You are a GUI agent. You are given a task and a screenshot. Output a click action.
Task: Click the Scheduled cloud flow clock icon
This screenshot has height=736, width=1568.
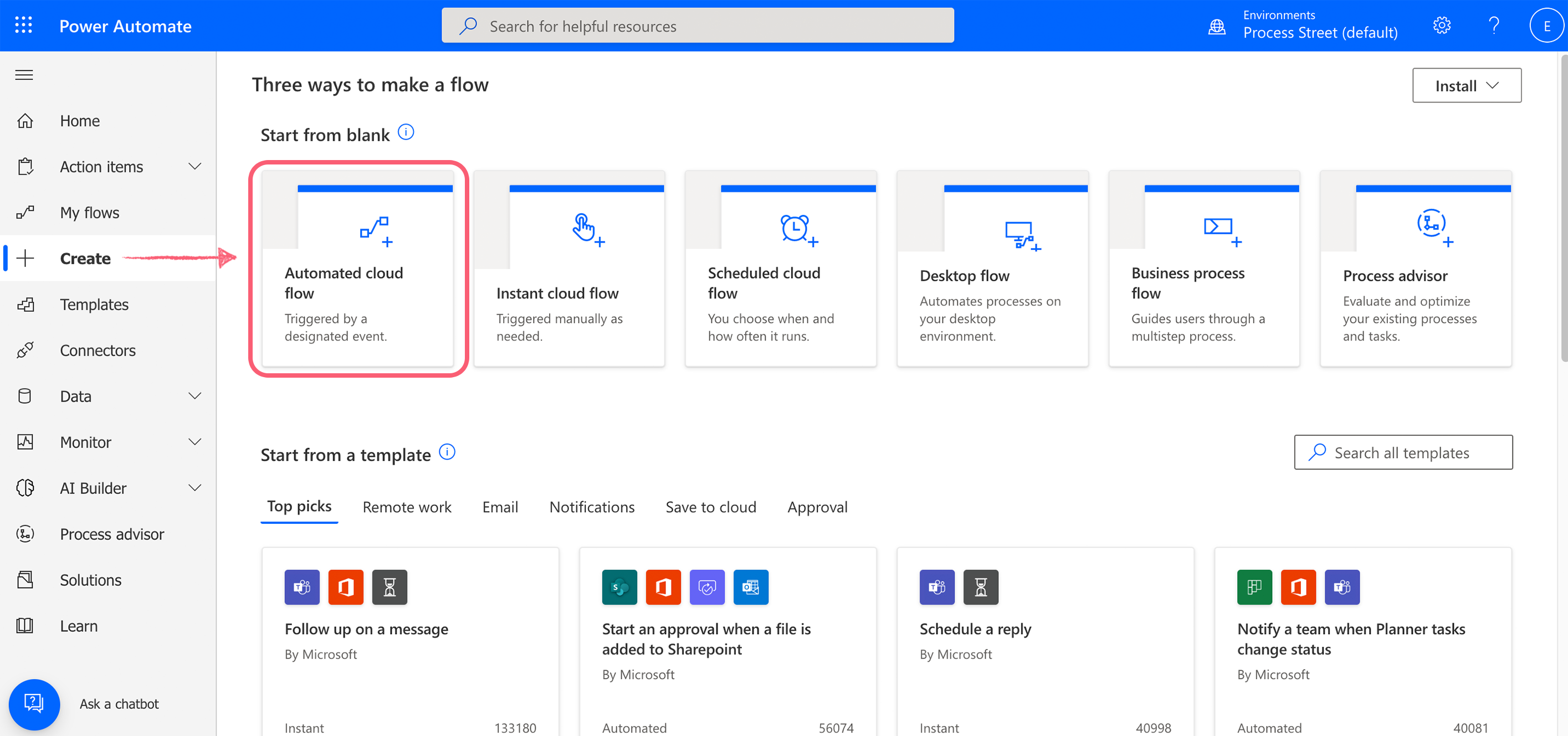click(799, 230)
